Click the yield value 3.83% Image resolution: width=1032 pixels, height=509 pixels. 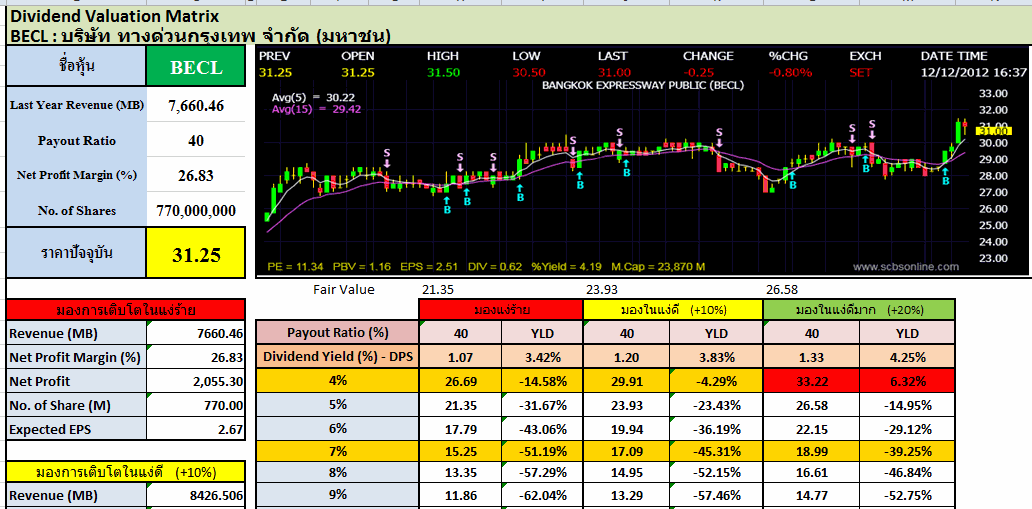715,357
